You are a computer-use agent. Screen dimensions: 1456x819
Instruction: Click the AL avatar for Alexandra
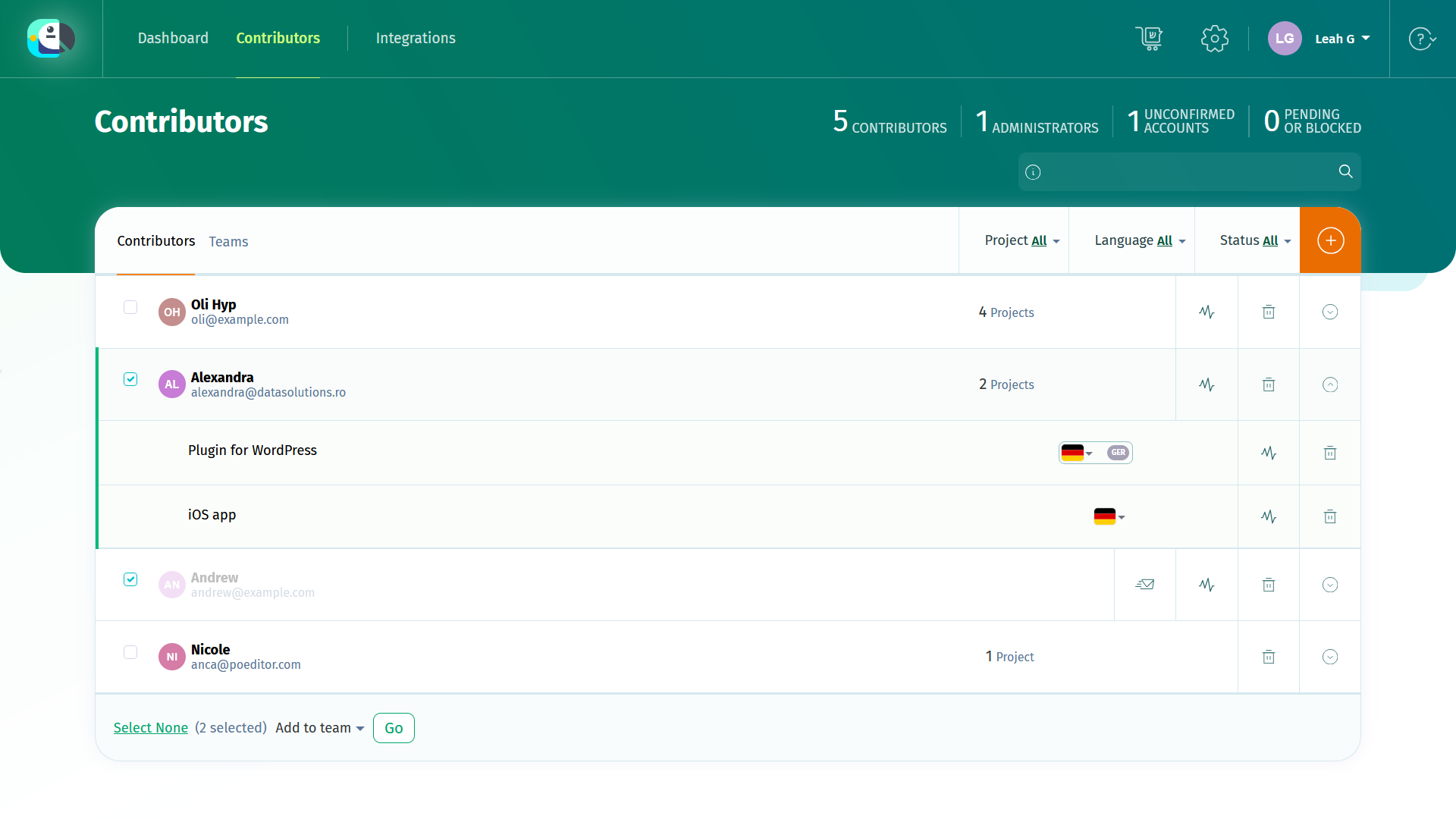tap(172, 384)
